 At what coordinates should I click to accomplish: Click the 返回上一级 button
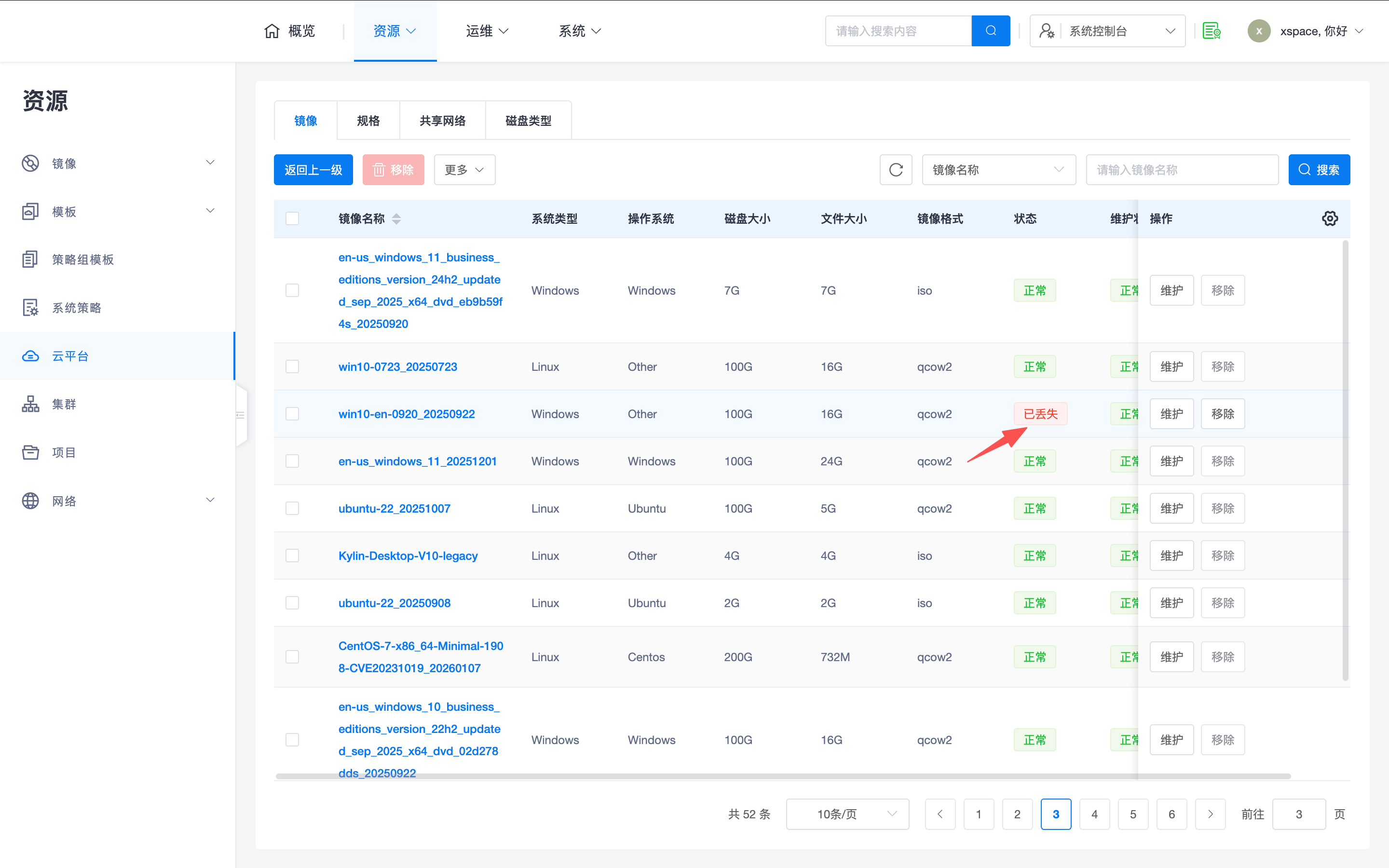tap(313, 170)
